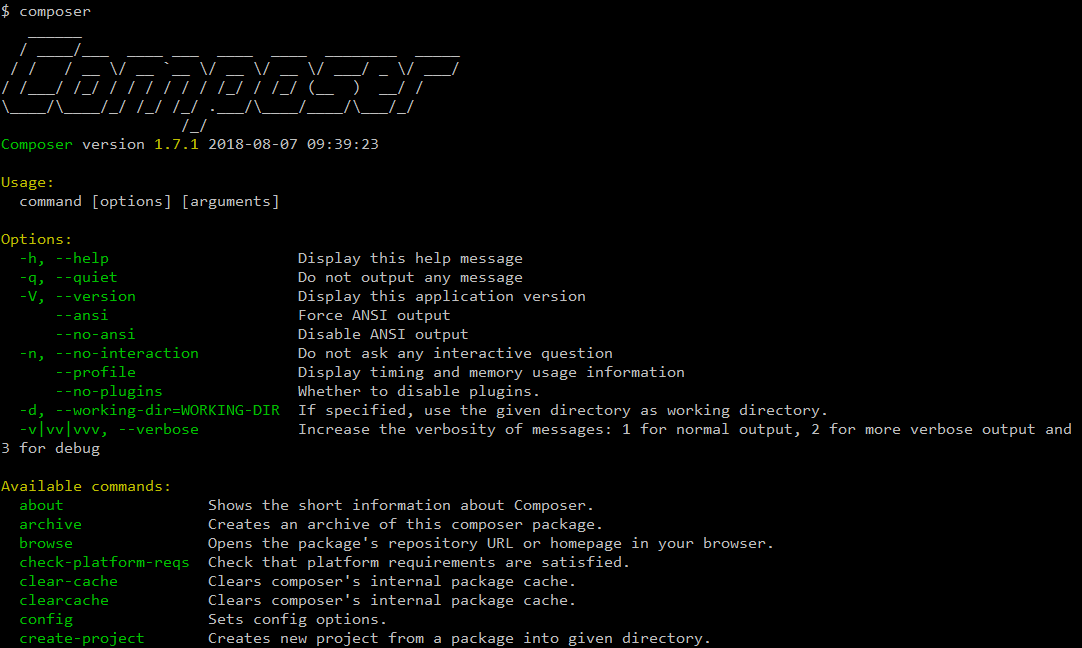Click the description beside 'clear-cache'
The height and width of the screenshot is (648, 1082).
[x=392, y=581]
